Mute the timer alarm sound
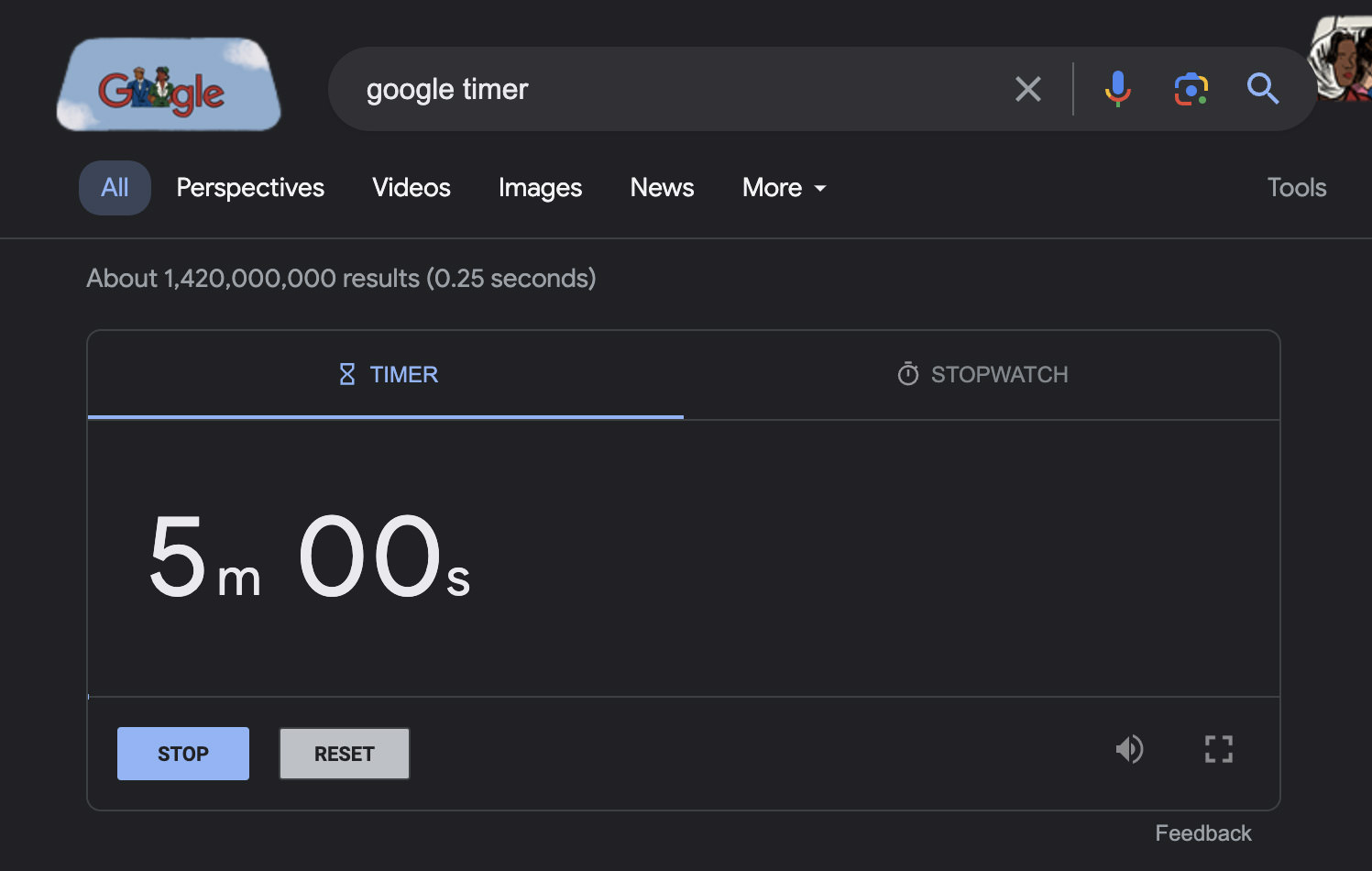This screenshot has width=1372, height=871. click(x=1130, y=749)
